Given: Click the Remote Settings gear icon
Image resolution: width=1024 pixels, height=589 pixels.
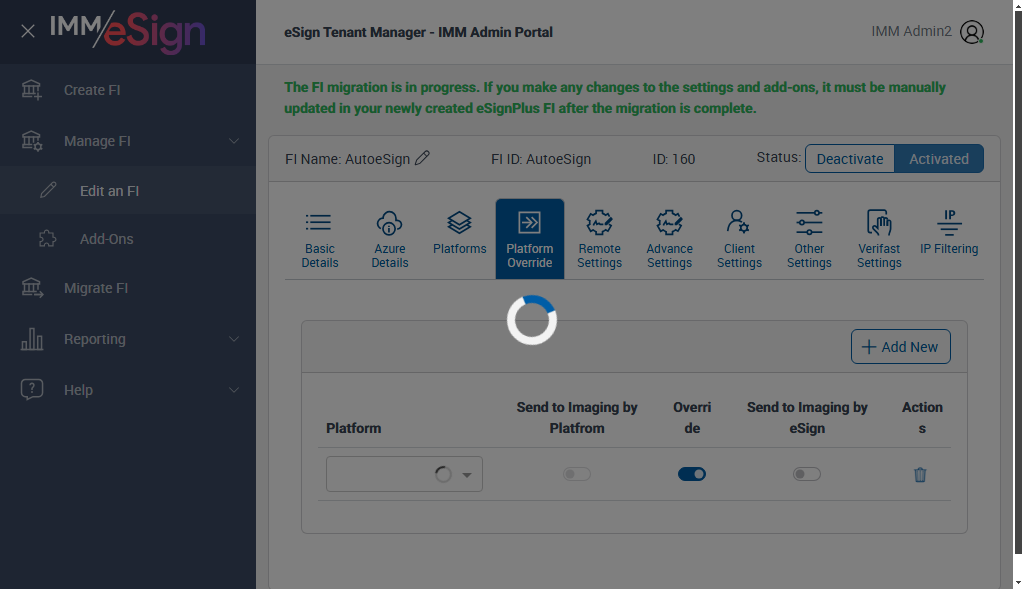Looking at the screenshot, I should [599, 223].
